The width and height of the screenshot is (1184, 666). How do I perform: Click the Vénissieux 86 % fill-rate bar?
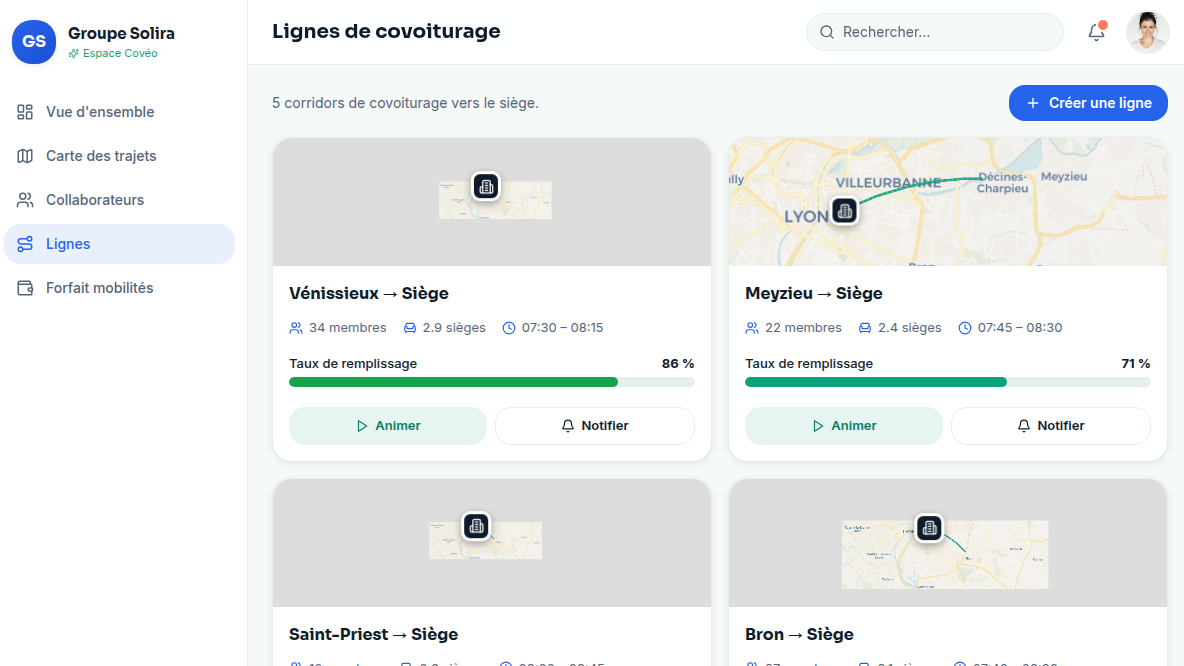coord(492,382)
